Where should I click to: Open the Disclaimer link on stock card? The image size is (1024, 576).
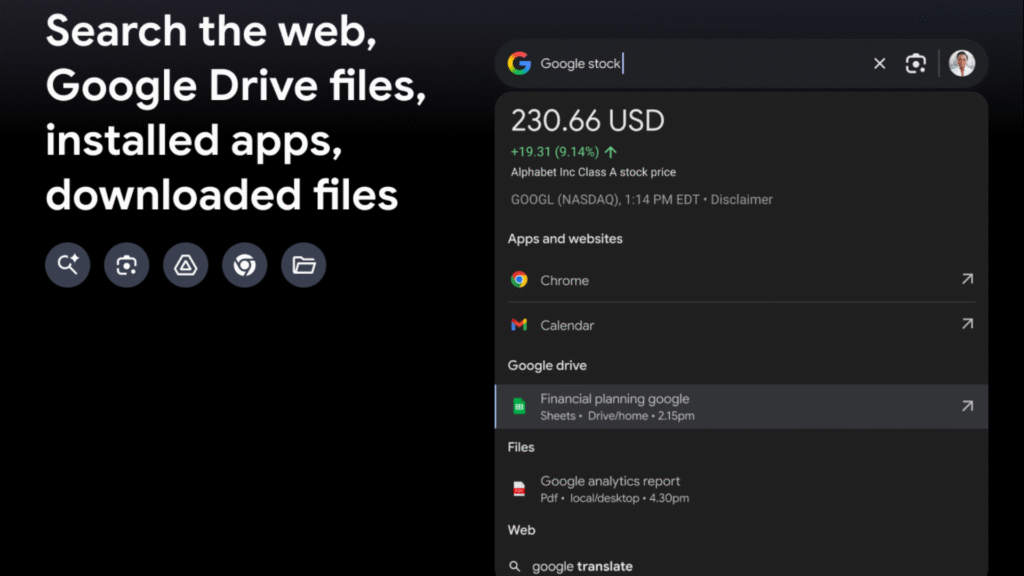tap(741, 199)
